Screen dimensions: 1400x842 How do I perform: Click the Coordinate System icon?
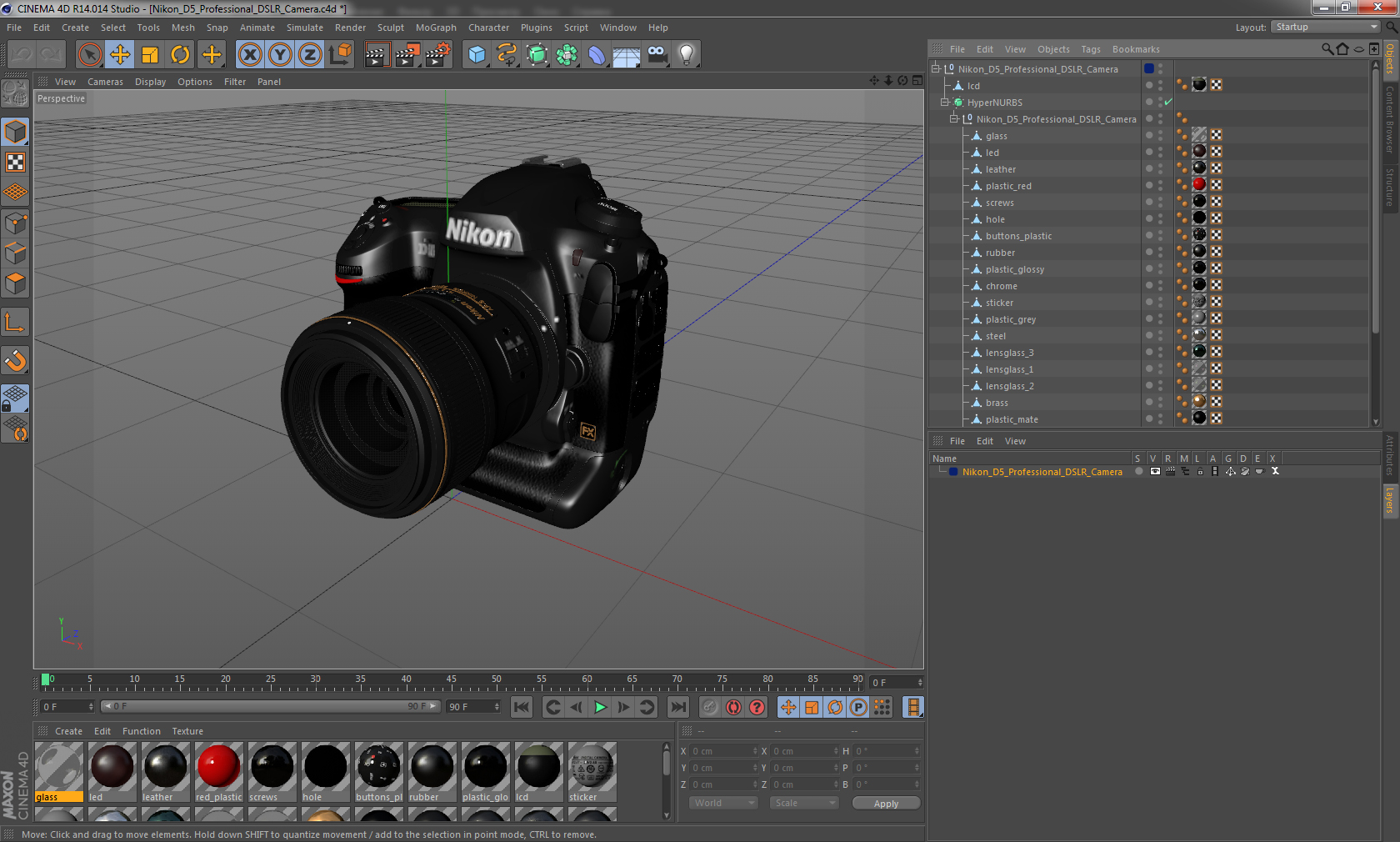click(x=340, y=55)
